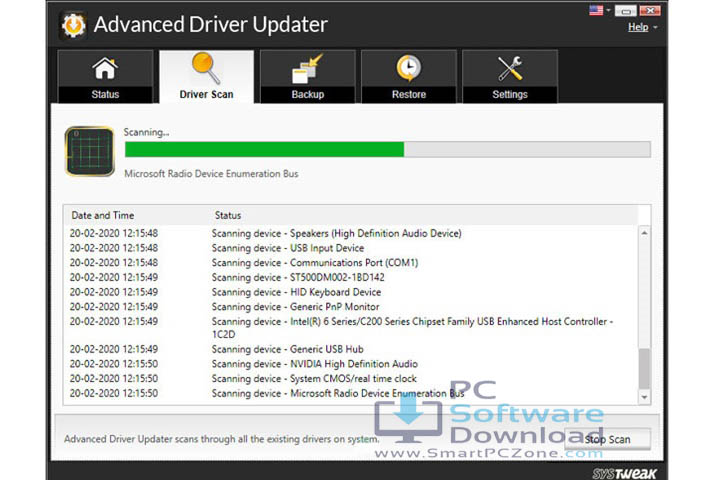The height and width of the screenshot is (480, 720).
Task: Click the footer text about scanning existing drivers
Action: pyautogui.click(x=222, y=439)
